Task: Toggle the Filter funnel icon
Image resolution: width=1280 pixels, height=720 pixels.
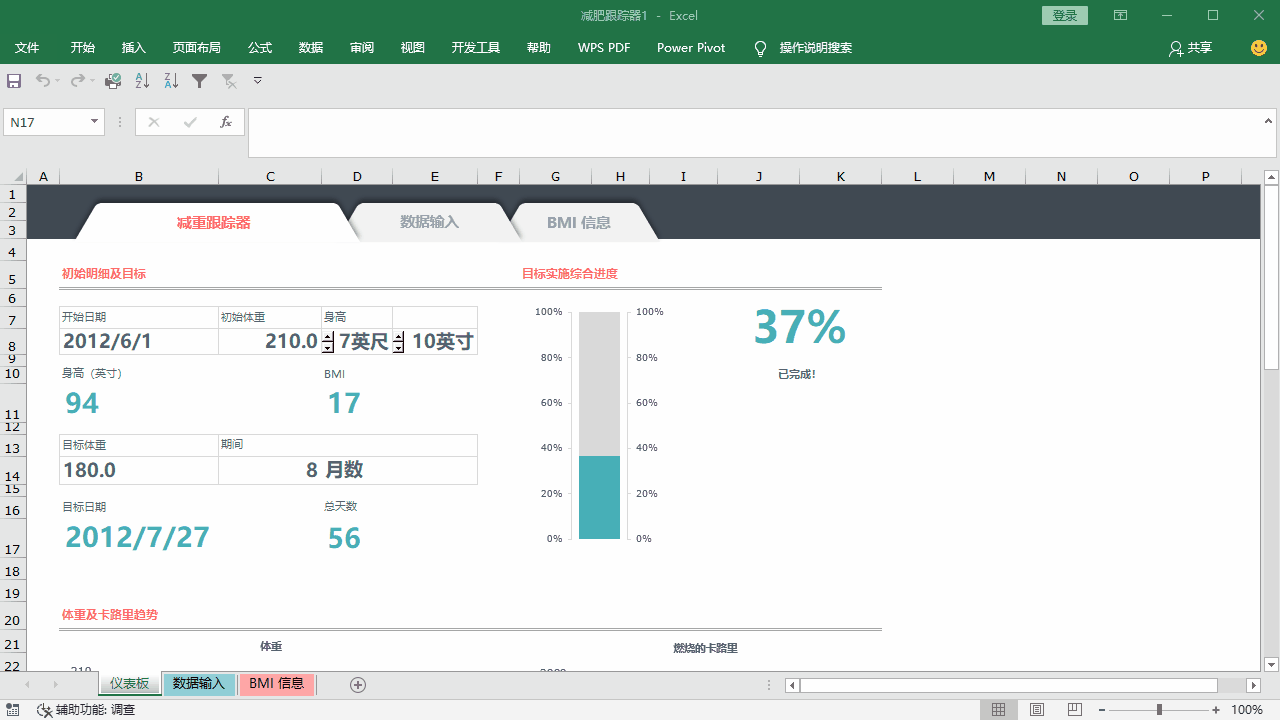Action: click(x=199, y=81)
